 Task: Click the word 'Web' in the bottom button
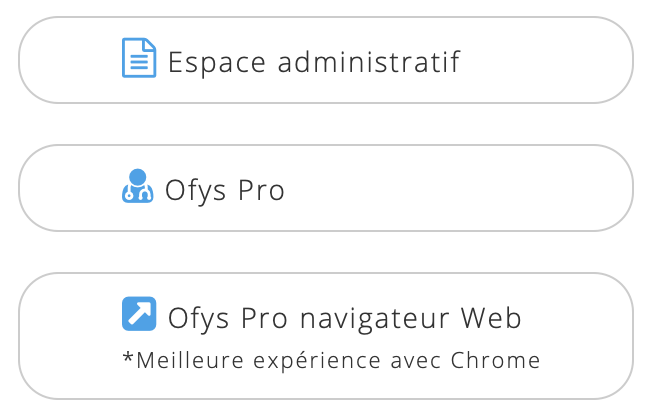click(x=491, y=318)
